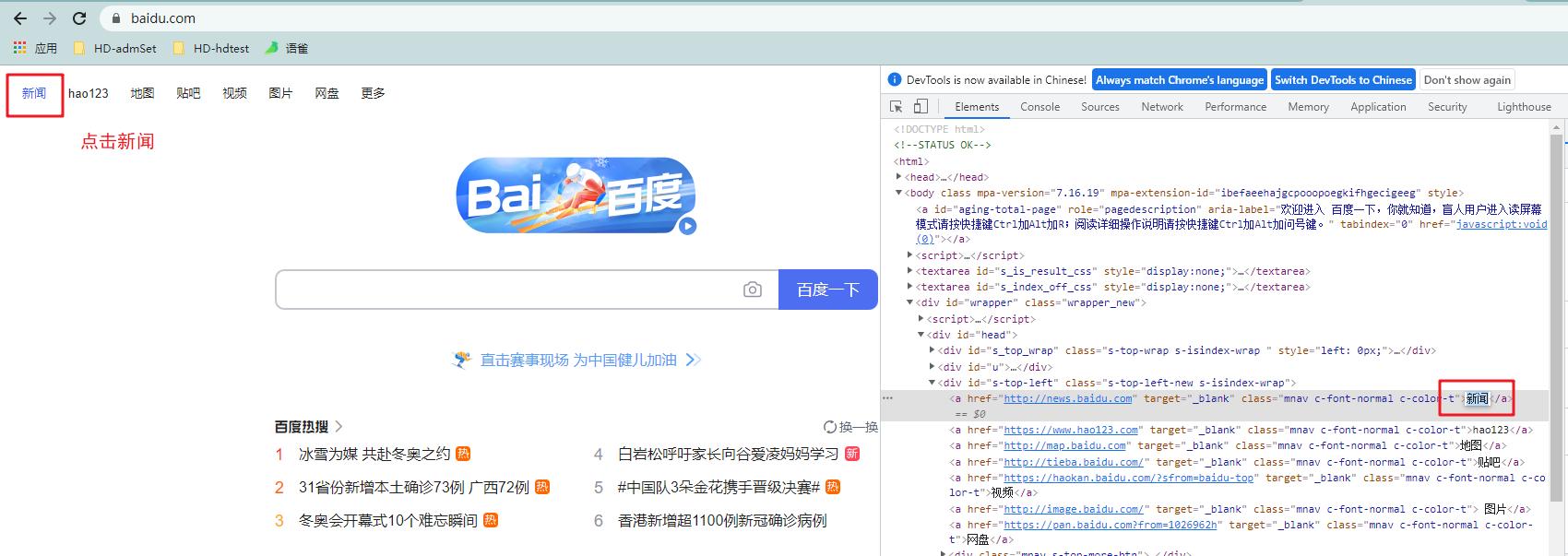Expand the first script node

tap(909, 255)
